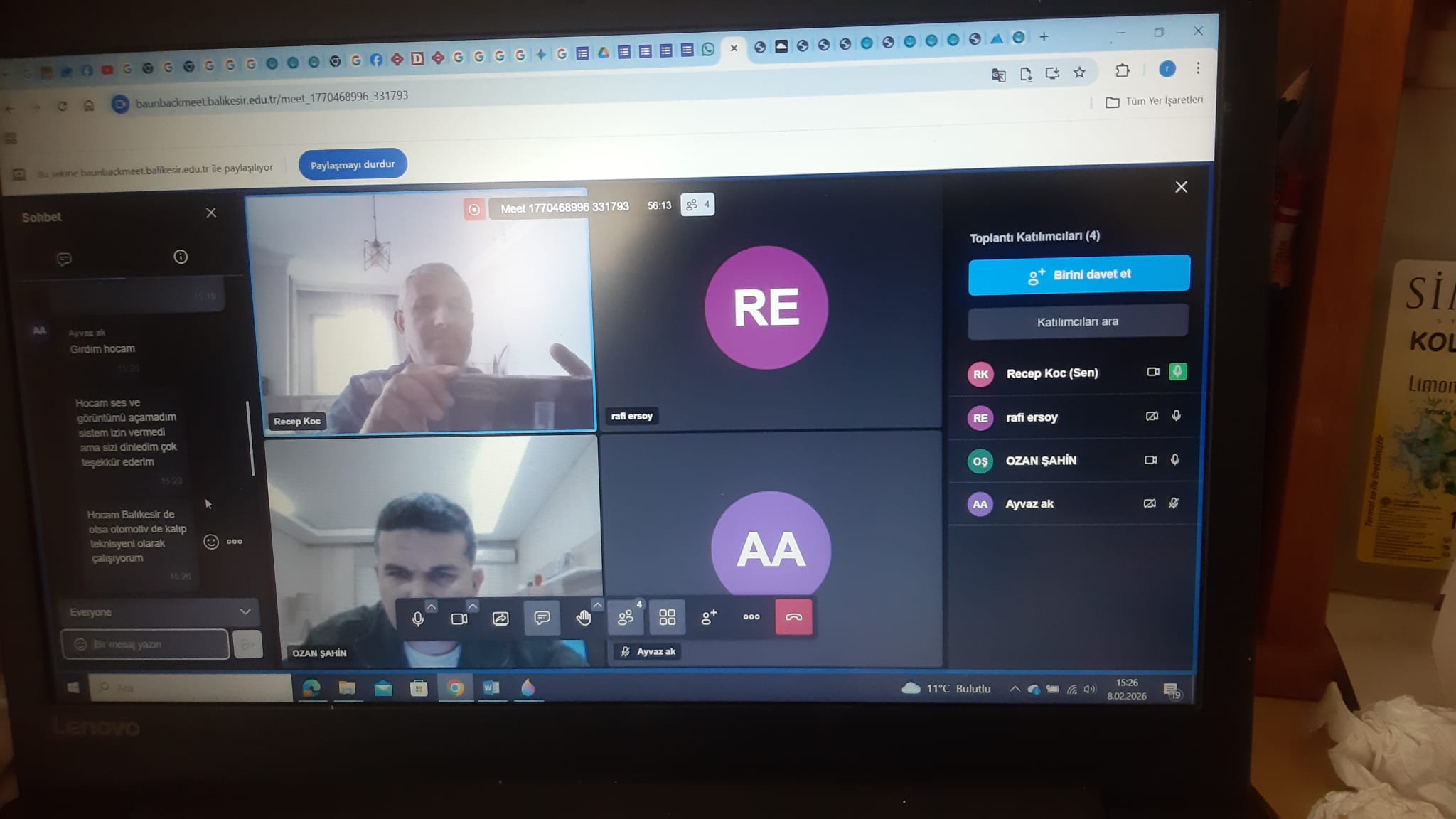Click the address bar URL
This screenshot has width=1456, height=819.
(272, 100)
